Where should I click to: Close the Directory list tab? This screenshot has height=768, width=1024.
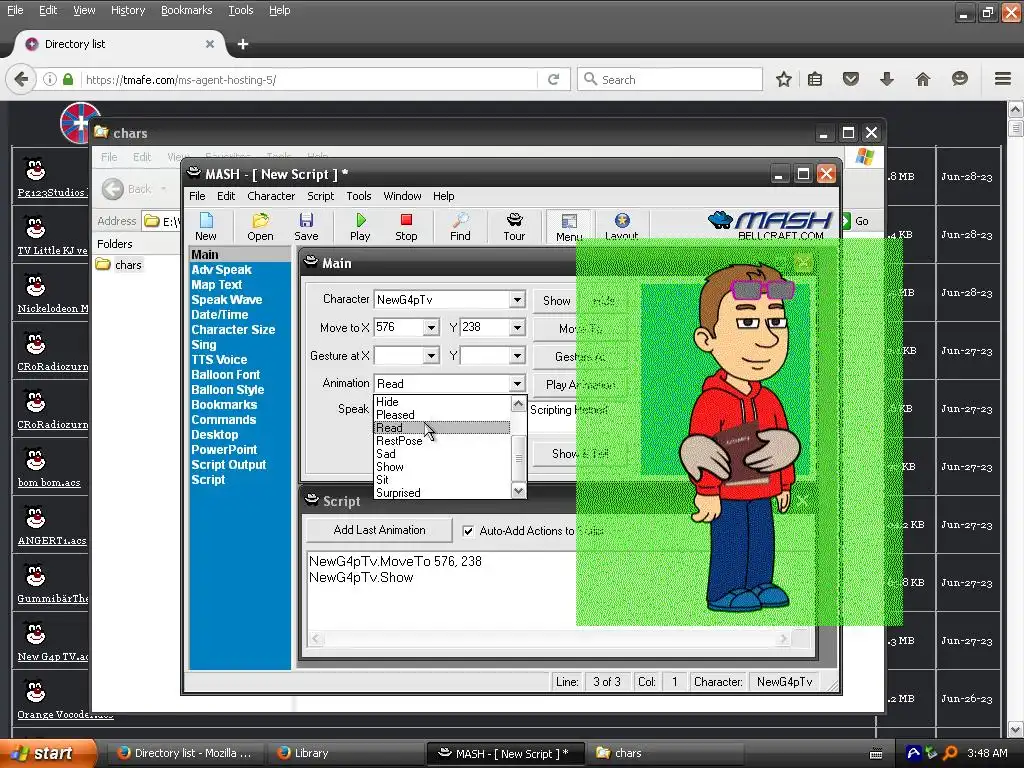tap(210, 44)
